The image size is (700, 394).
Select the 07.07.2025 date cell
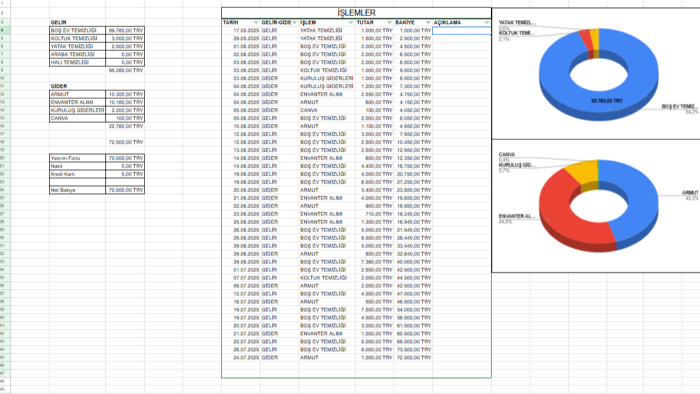241,278
